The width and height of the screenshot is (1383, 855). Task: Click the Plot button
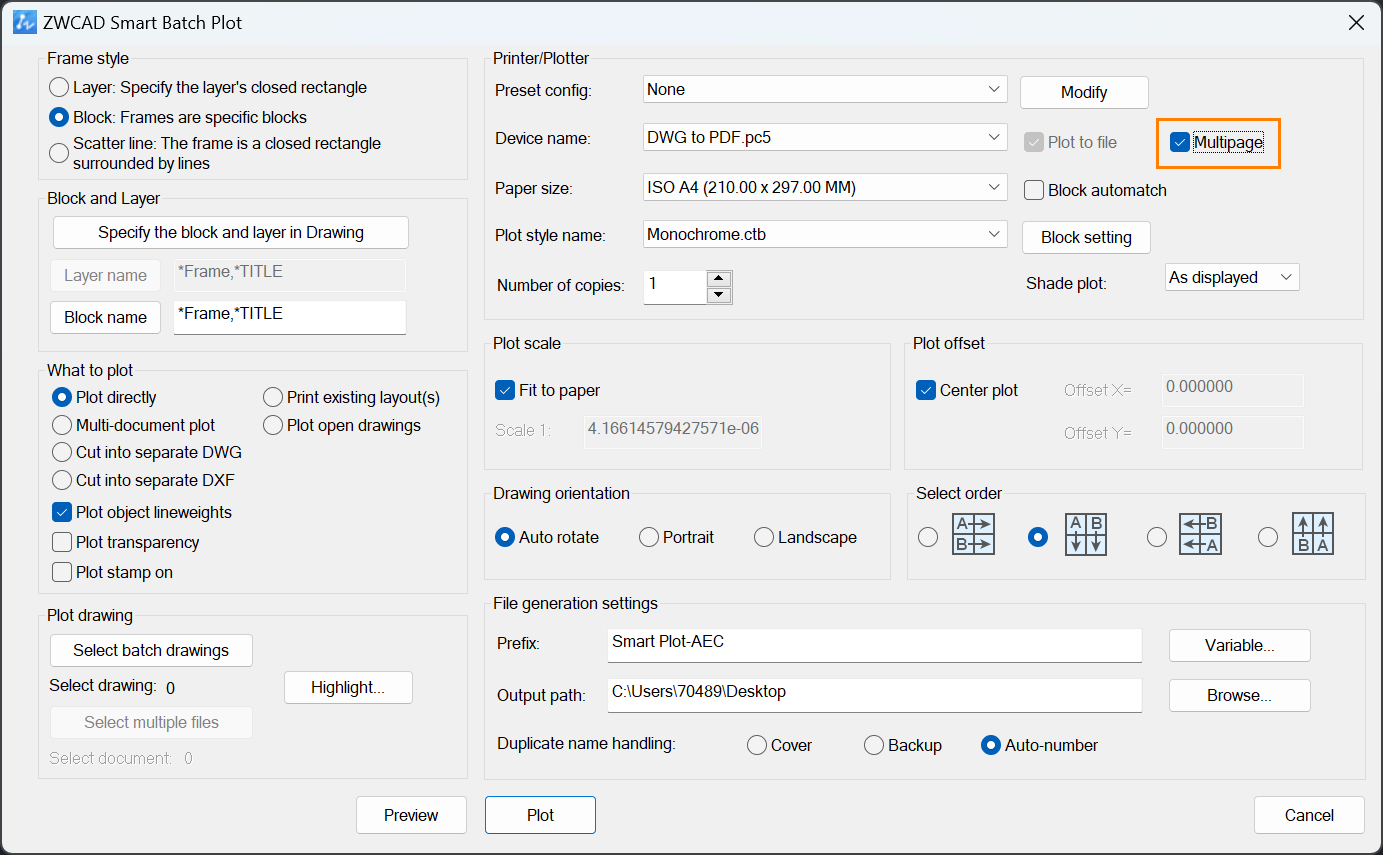540,815
